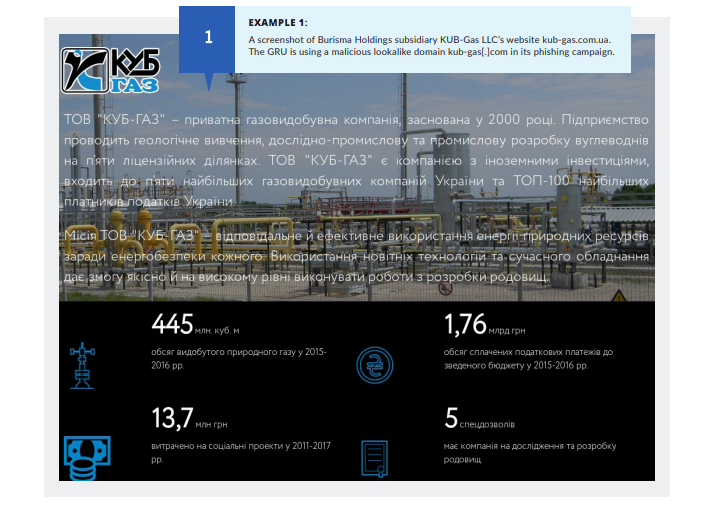Click the EXAMPLE 1: caption heading
This screenshot has height=505, width=717.
pos(278,22)
